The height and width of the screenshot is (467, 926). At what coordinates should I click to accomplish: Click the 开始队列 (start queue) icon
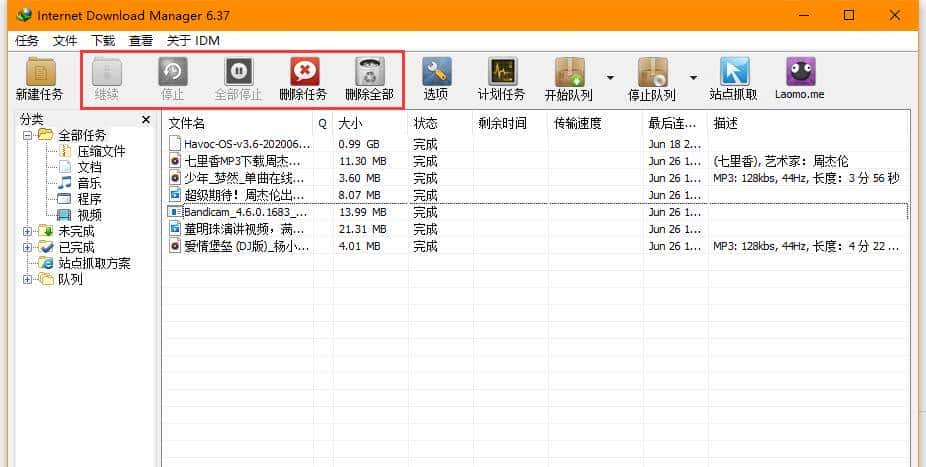pos(570,72)
